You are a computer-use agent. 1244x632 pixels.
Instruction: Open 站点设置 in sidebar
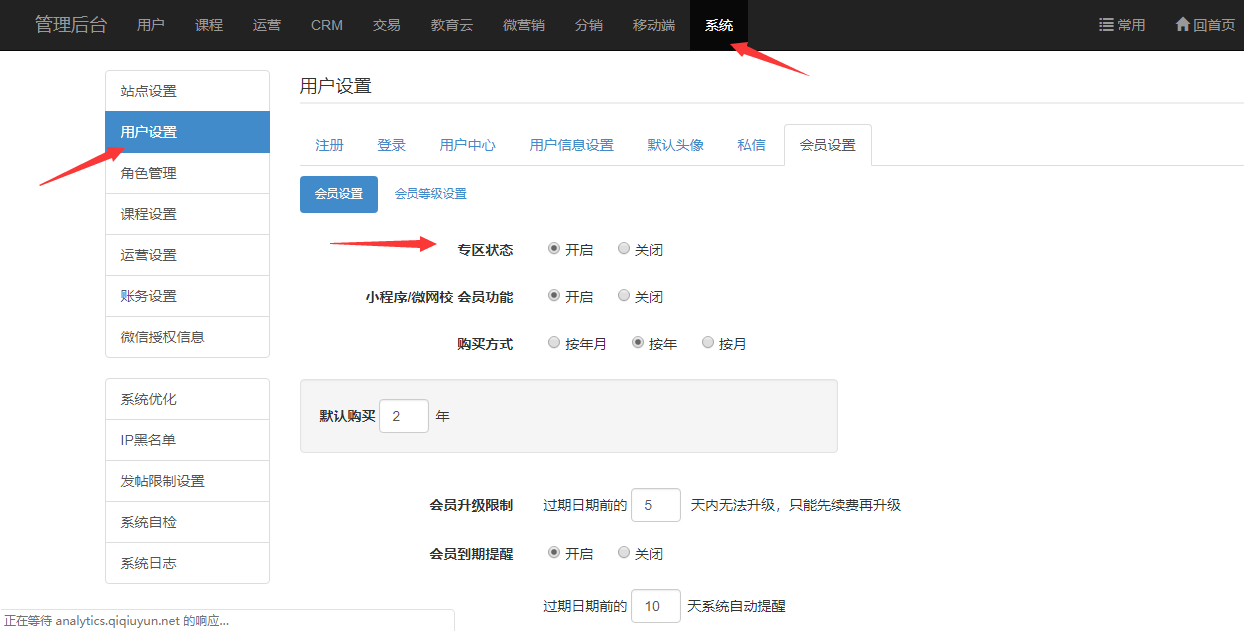click(x=187, y=91)
